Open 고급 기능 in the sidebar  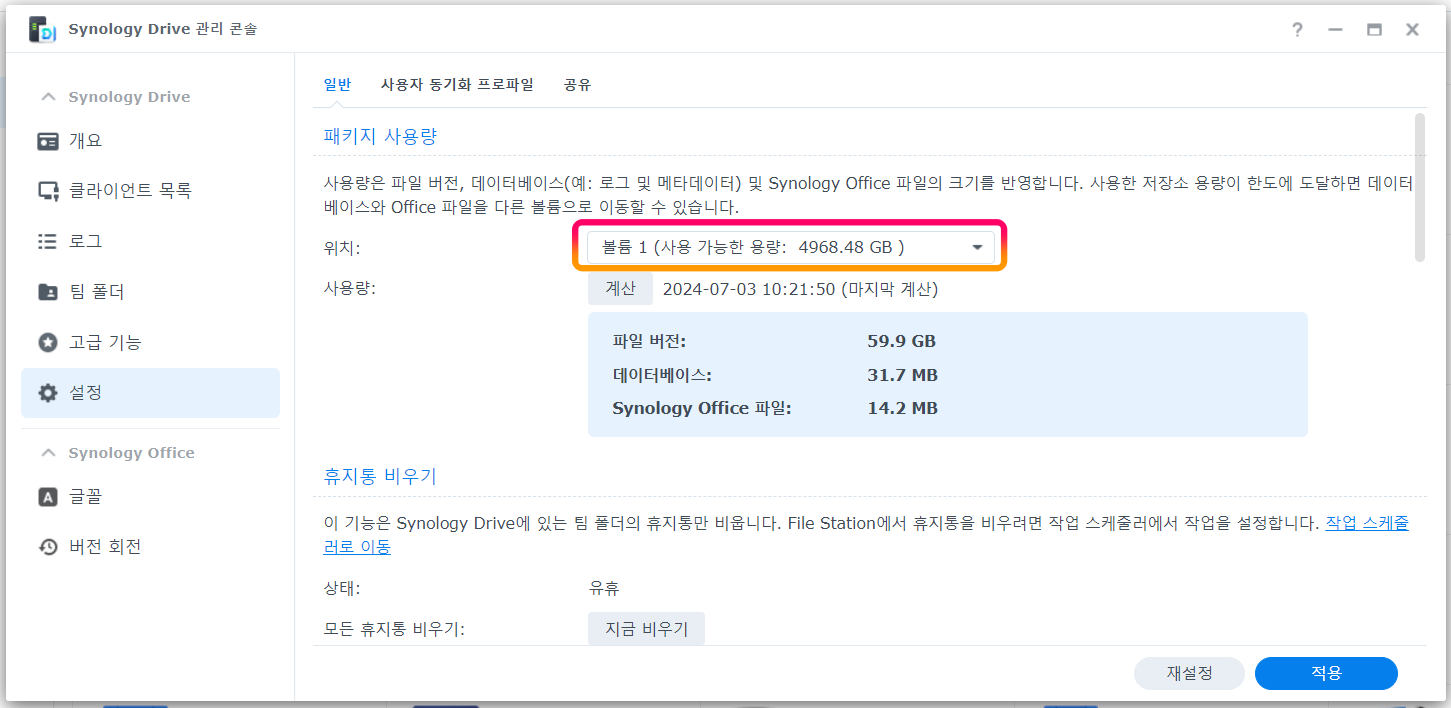click(150, 343)
